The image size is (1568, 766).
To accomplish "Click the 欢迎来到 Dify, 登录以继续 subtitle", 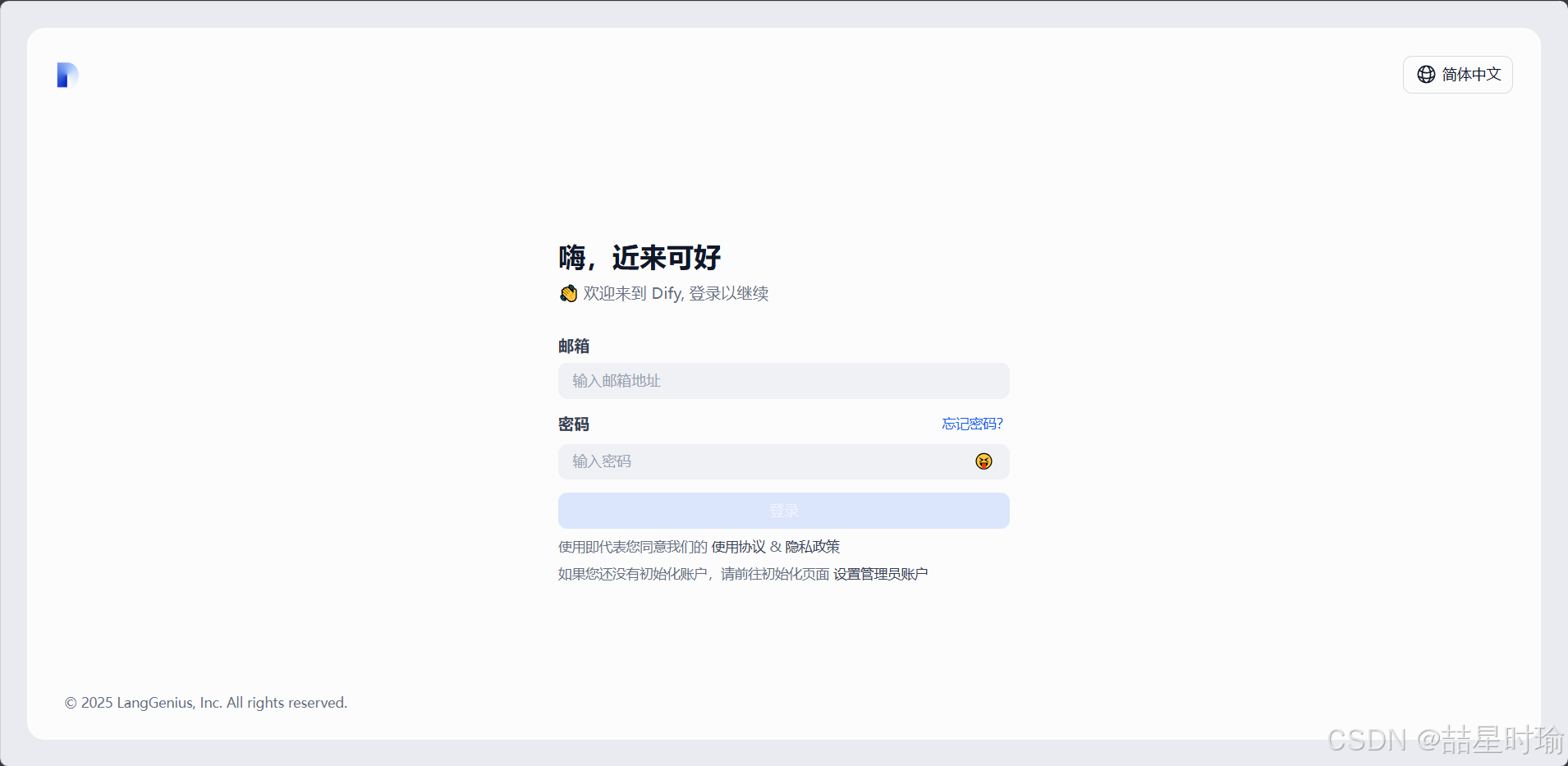I will (x=675, y=293).
